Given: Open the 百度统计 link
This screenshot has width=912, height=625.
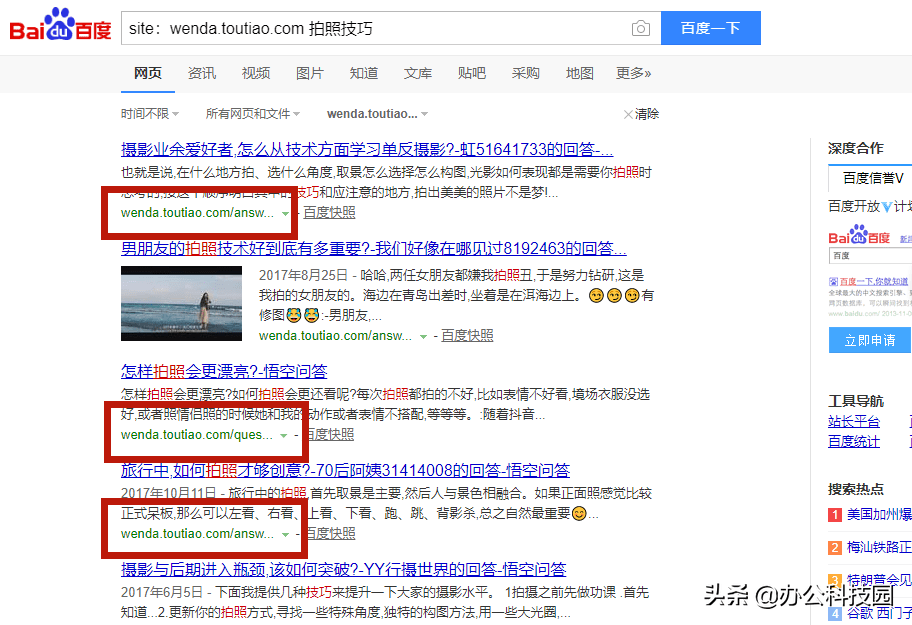Looking at the screenshot, I should [x=854, y=441].
